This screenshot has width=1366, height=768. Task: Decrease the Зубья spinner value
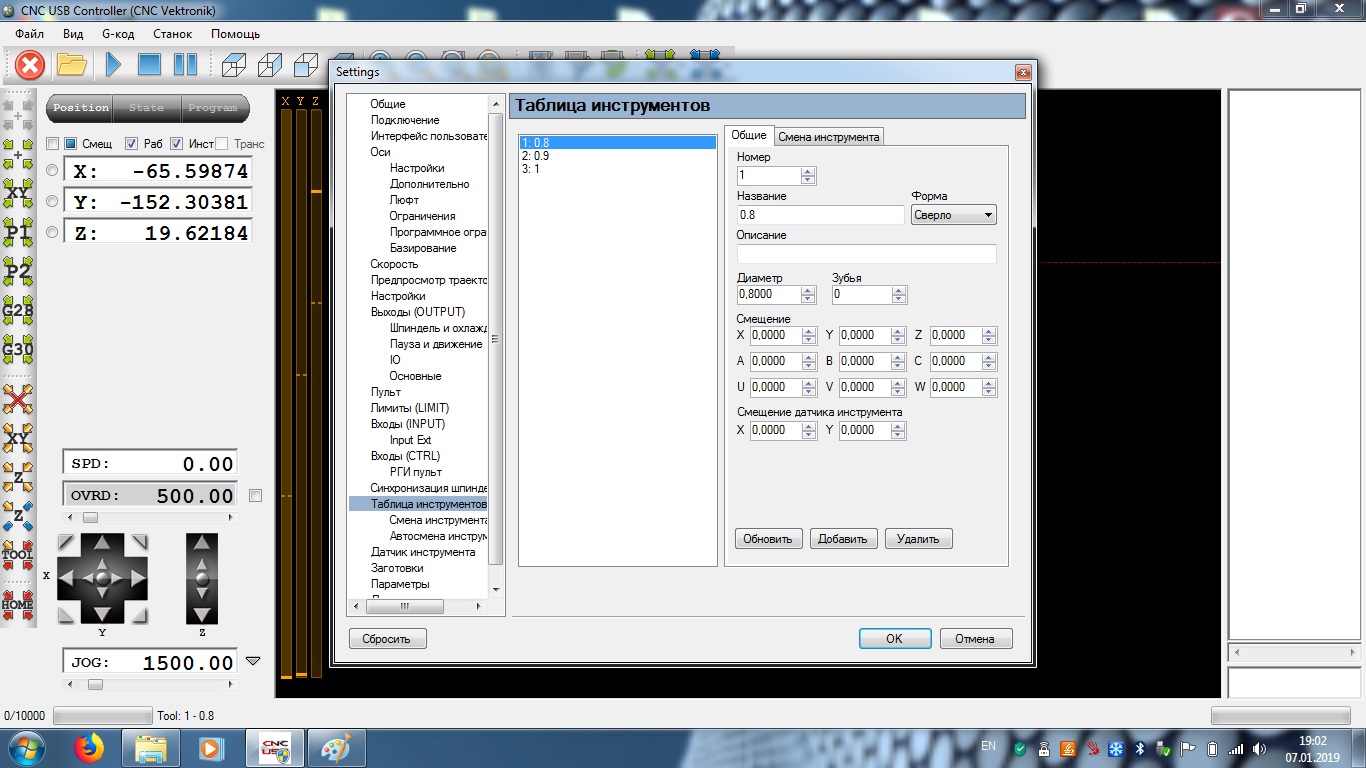click(899, 299)
